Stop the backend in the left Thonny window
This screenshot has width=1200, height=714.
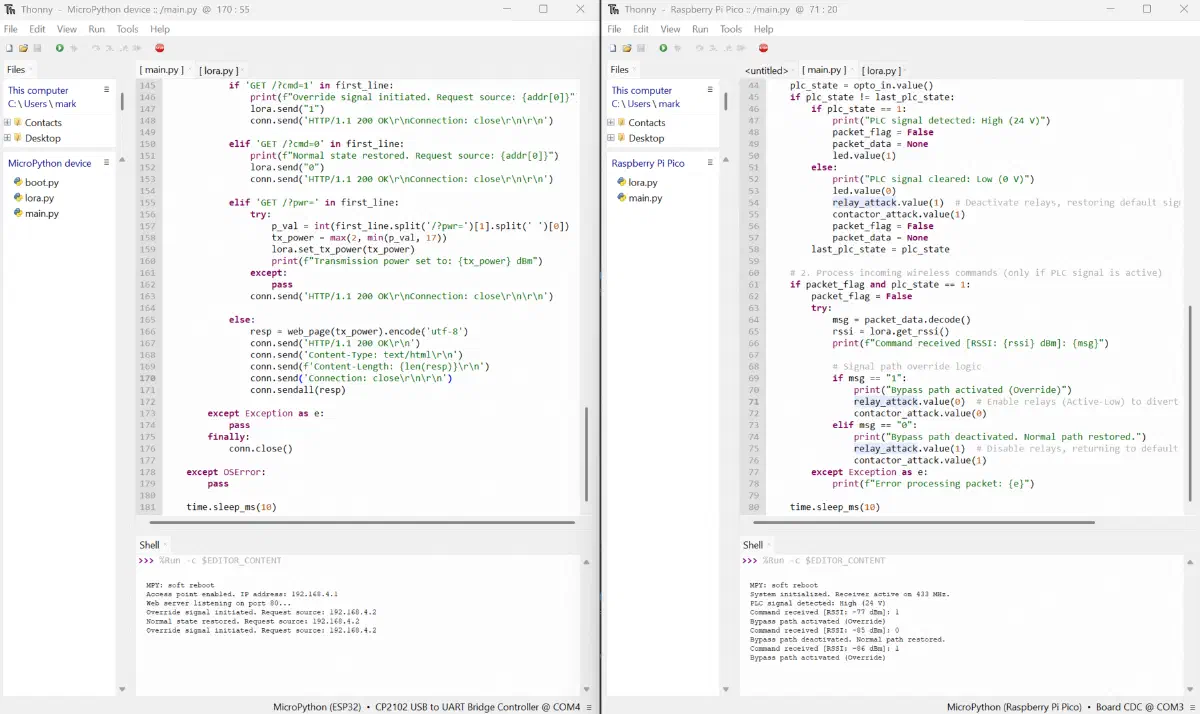(159, 48)
